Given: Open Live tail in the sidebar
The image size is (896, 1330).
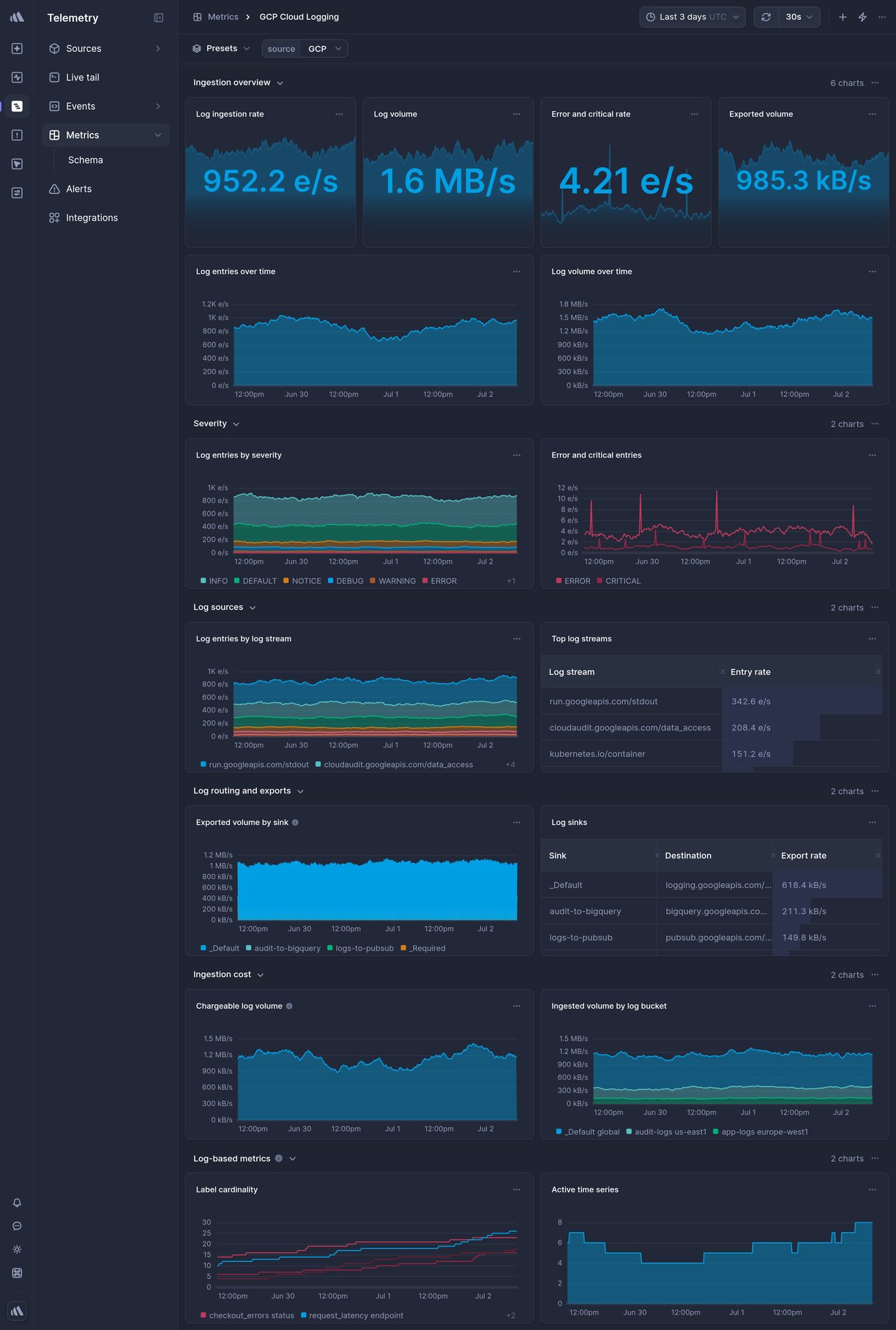Looking at the screenshot, I should click(x=105, y=77).
